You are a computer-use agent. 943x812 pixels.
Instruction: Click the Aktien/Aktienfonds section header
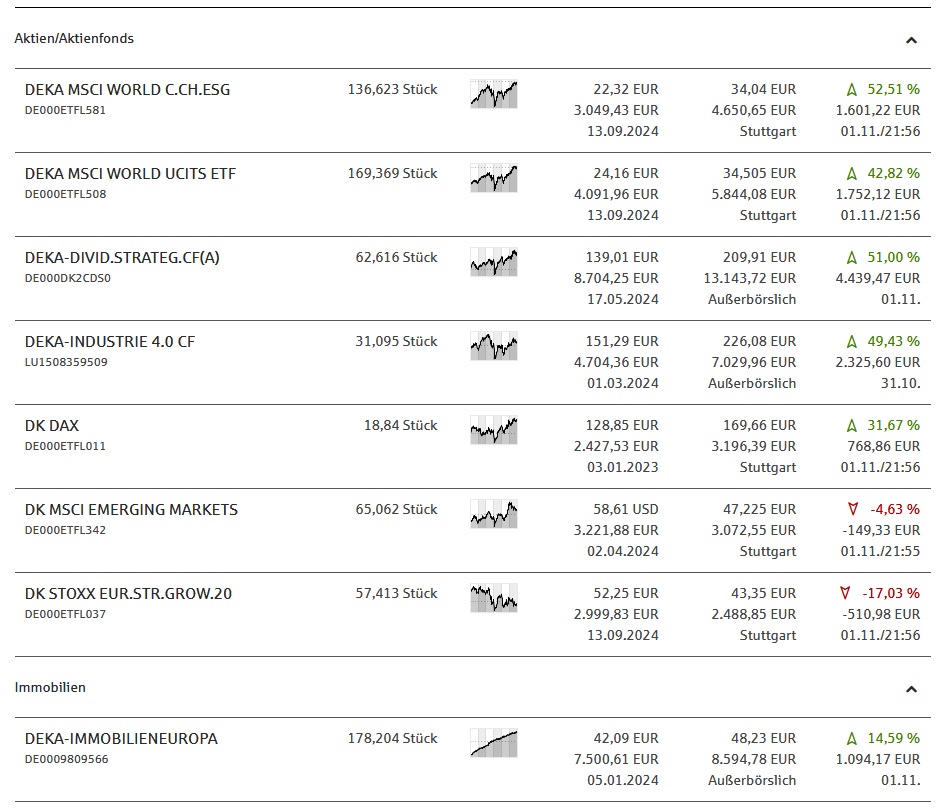pyautogui.click(x=74, y=39)
